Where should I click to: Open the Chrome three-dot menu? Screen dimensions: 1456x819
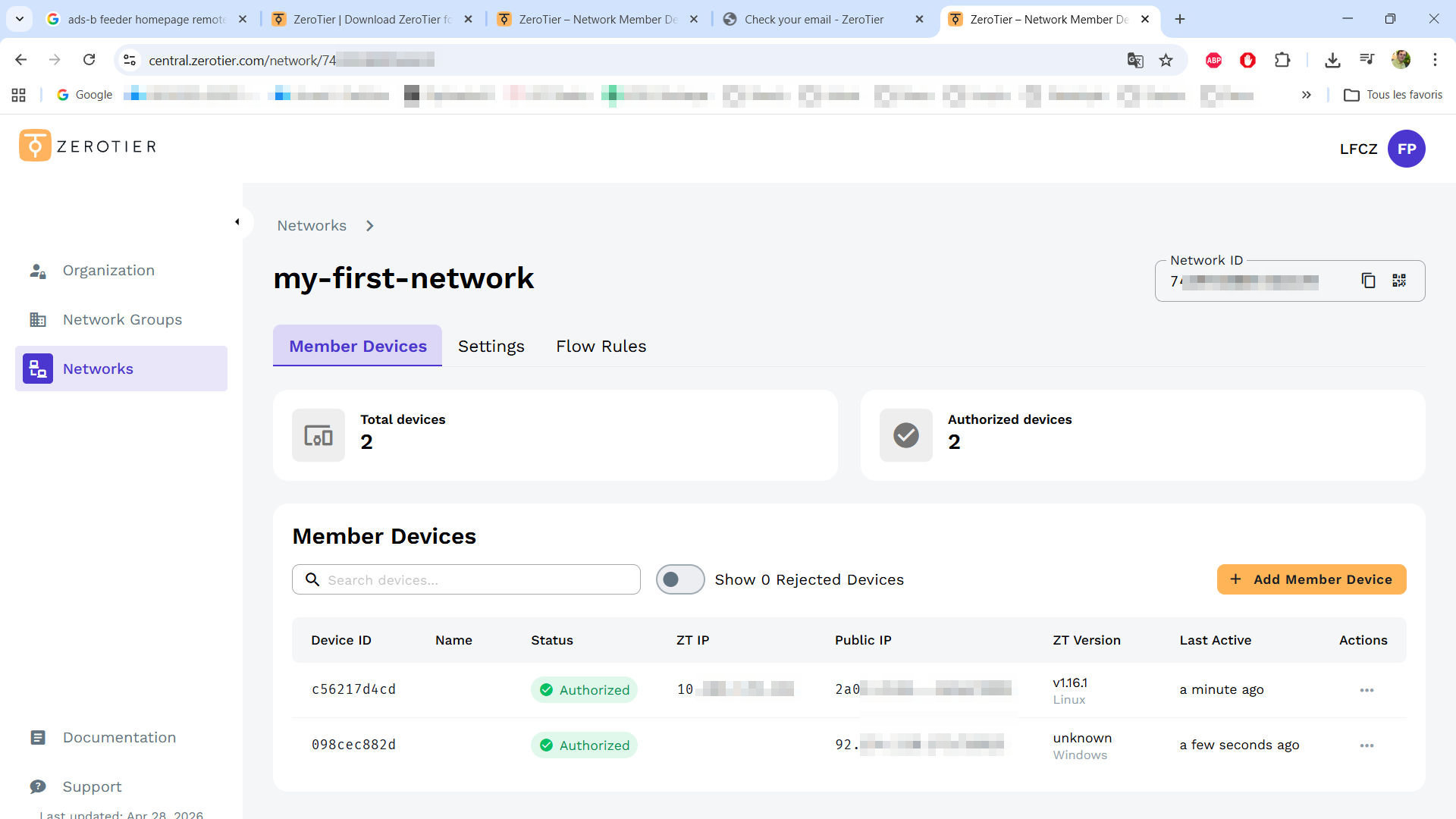[x=1435, y=60]
